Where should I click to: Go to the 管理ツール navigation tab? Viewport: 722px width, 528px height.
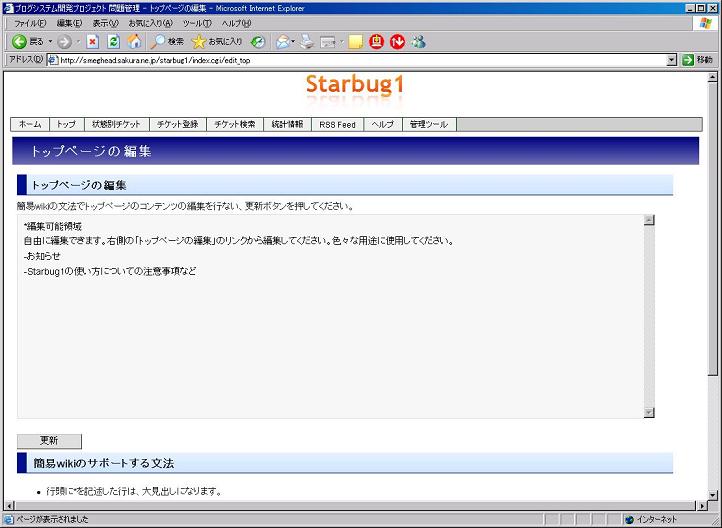coord(428,125)
